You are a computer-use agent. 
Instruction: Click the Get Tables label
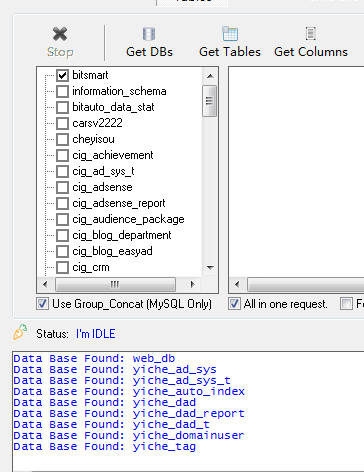coord(230,52)
